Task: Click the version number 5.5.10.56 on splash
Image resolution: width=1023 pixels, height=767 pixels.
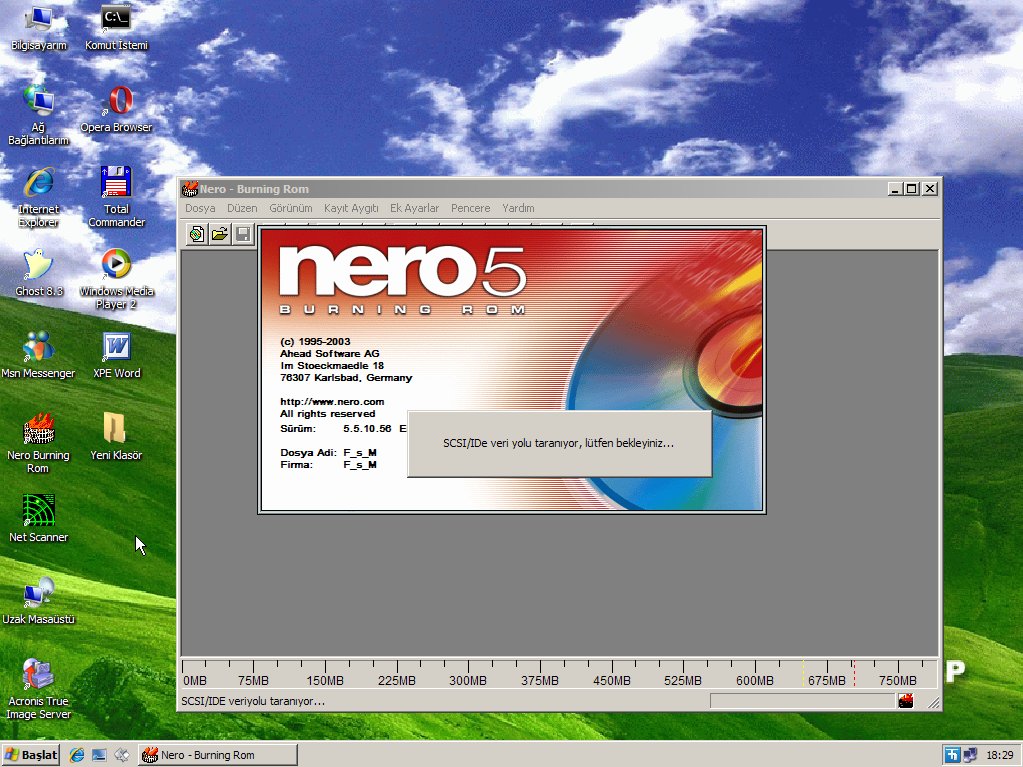Action: [x=367, y=429]
